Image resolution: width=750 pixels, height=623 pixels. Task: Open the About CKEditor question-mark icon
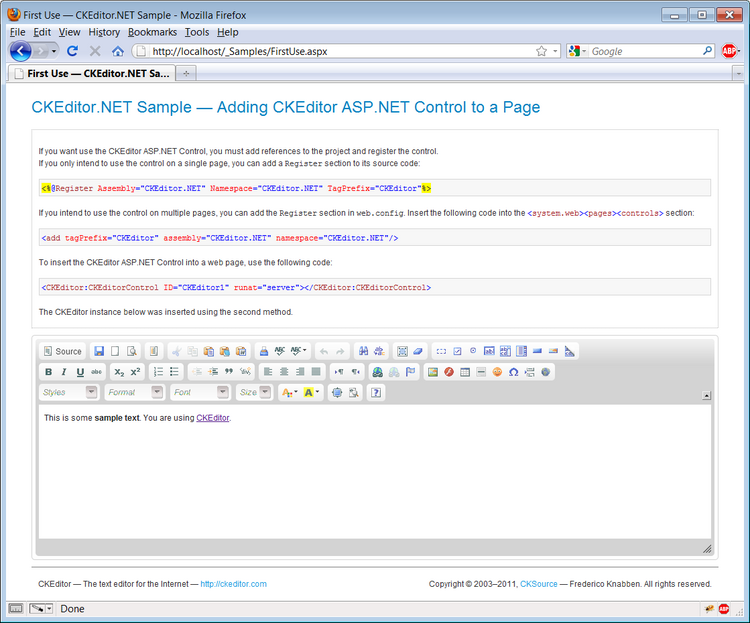[376, 392]
